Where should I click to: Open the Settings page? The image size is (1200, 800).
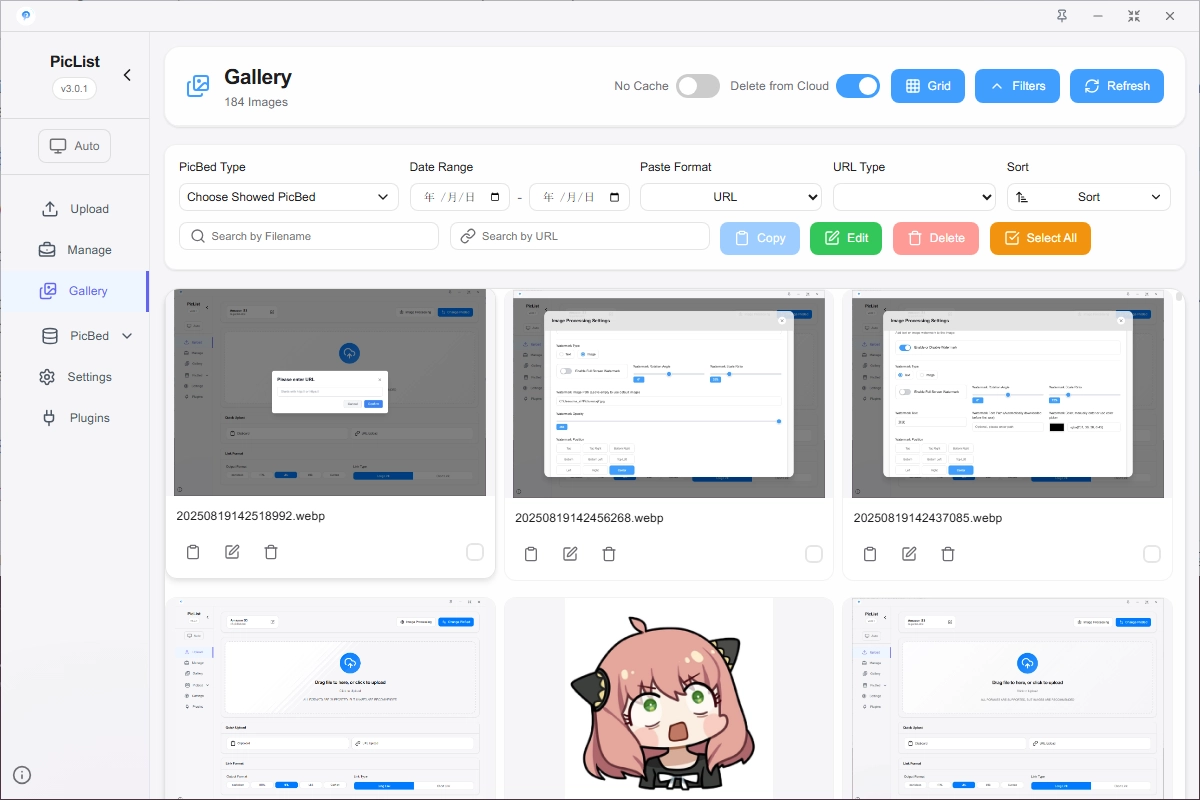point(75,377)
